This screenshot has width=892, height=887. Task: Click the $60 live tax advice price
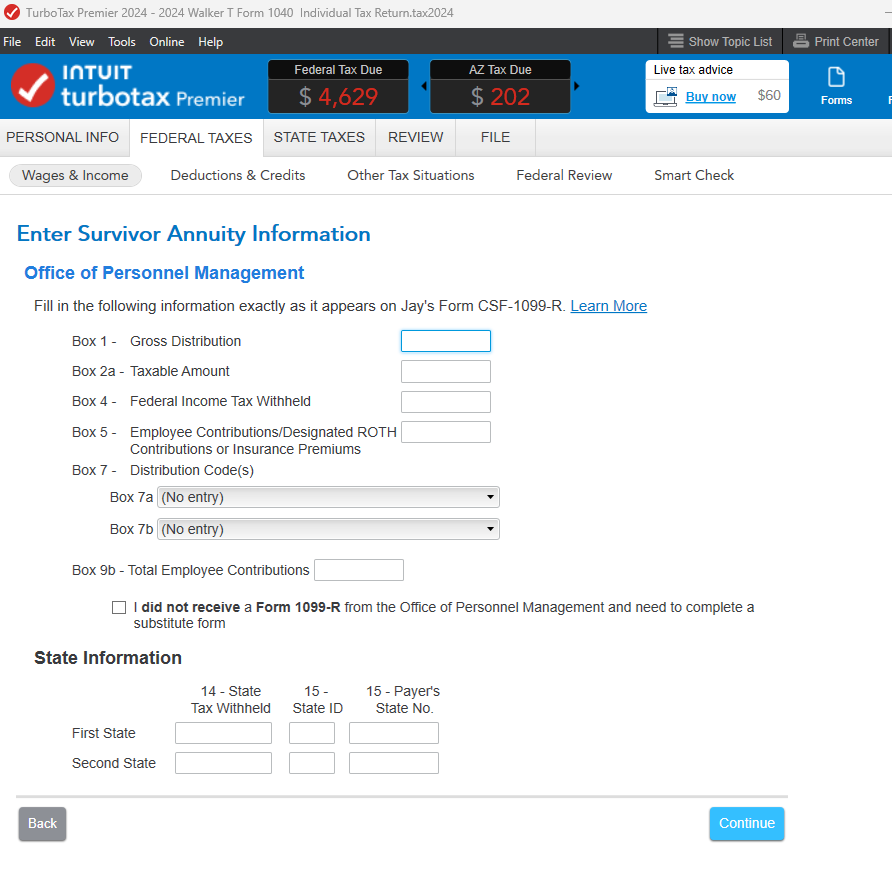[769, 95]
